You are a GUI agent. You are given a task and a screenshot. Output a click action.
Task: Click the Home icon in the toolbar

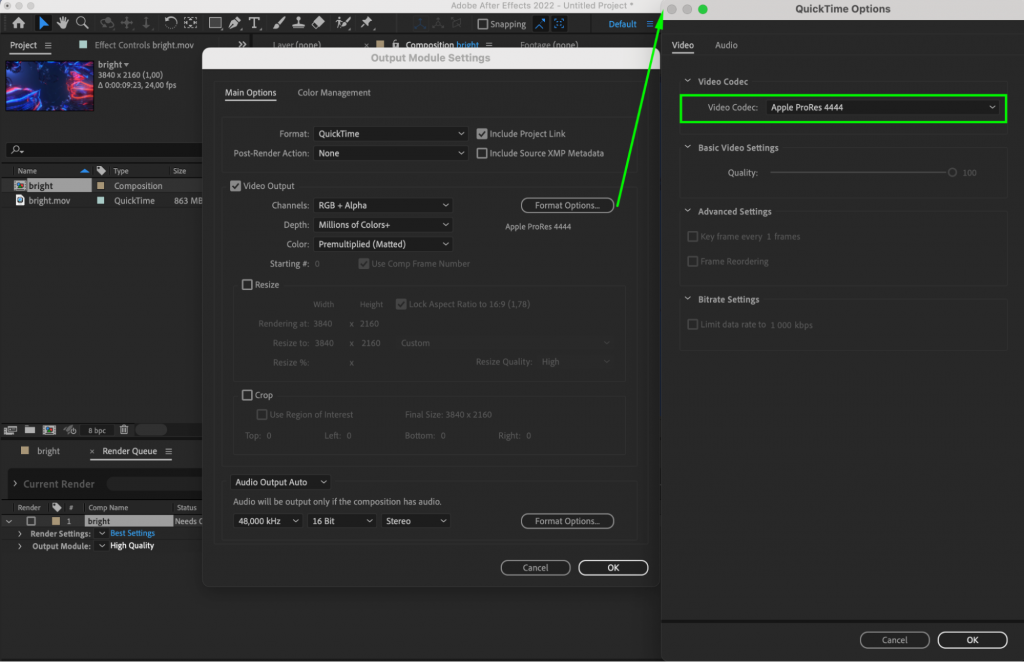click(17, 24)
